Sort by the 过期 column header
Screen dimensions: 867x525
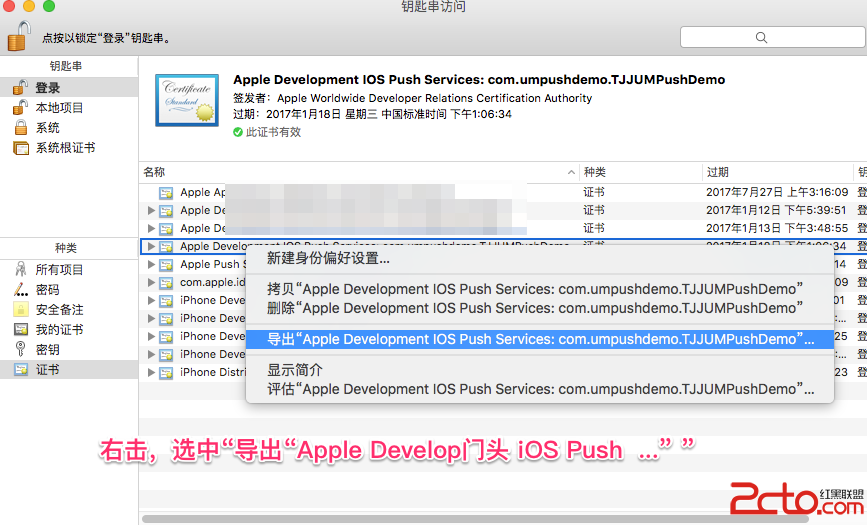(x=778, y=172)
